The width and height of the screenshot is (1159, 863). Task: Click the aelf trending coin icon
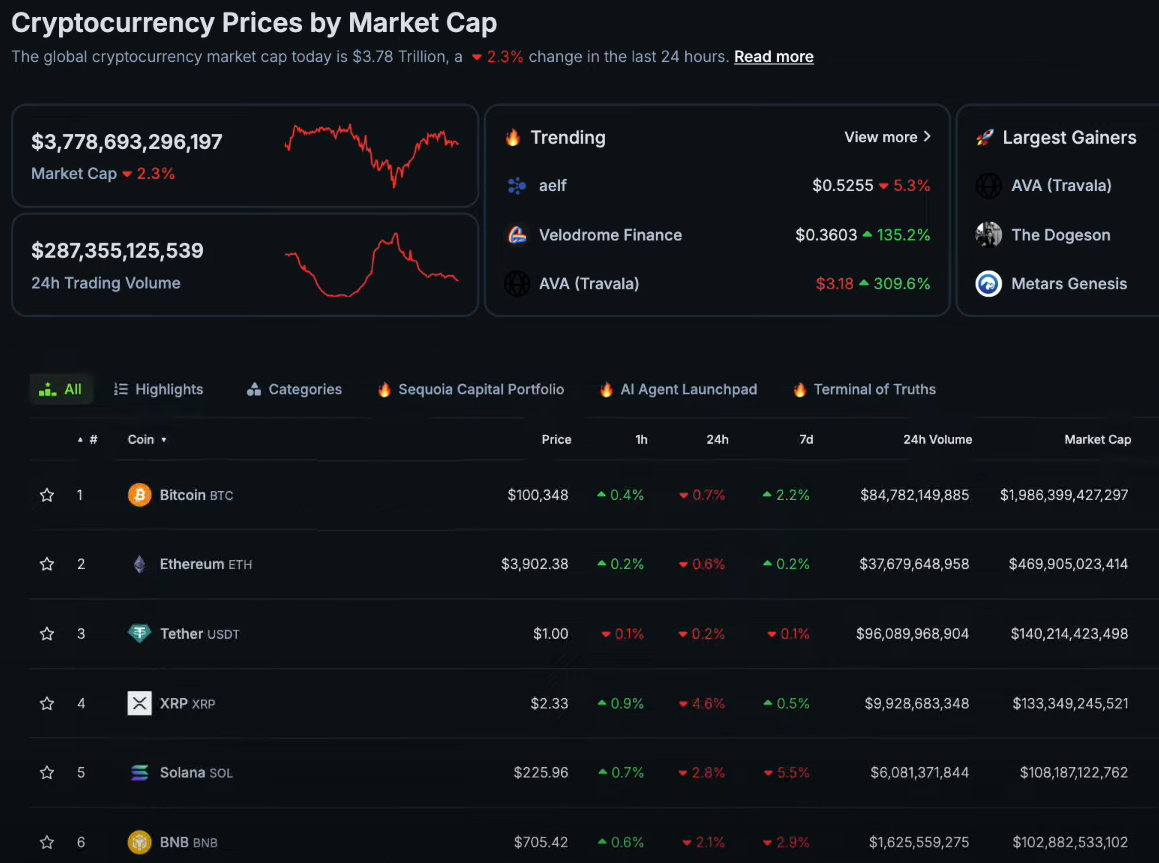pyautogui.click(x=517, y=186)
